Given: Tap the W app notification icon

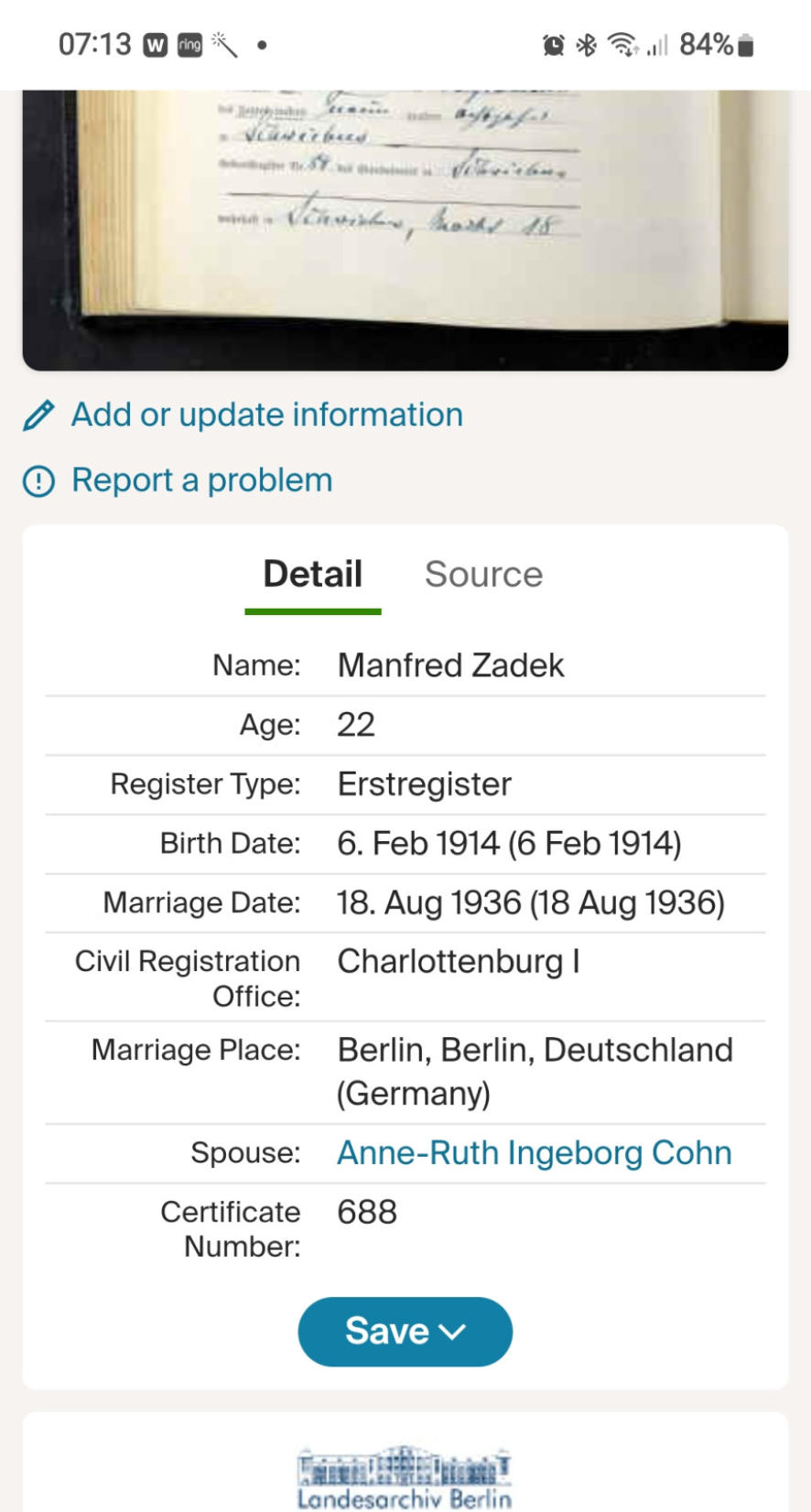Looking at the screenshot, I should (x=156, y=45).
